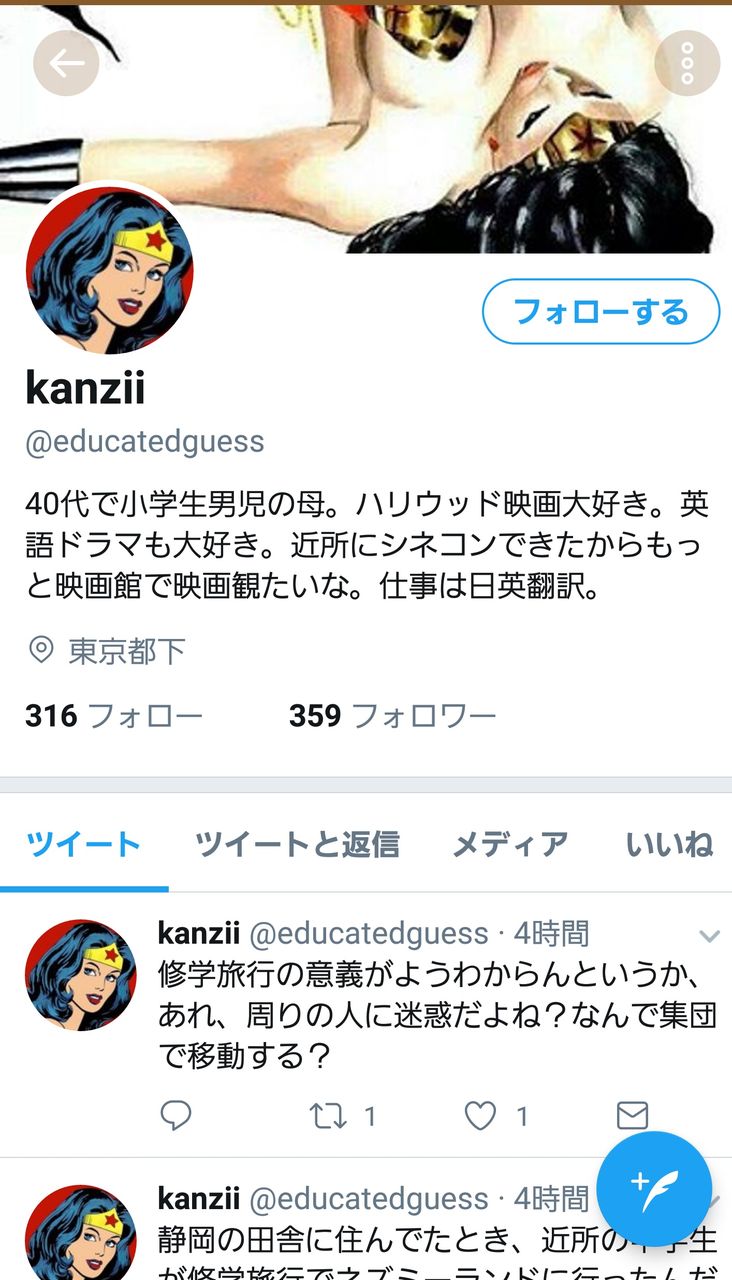Open the large profile avatar picture
The width and height of the screenshot is (732, 1280).
click(109, 270)
